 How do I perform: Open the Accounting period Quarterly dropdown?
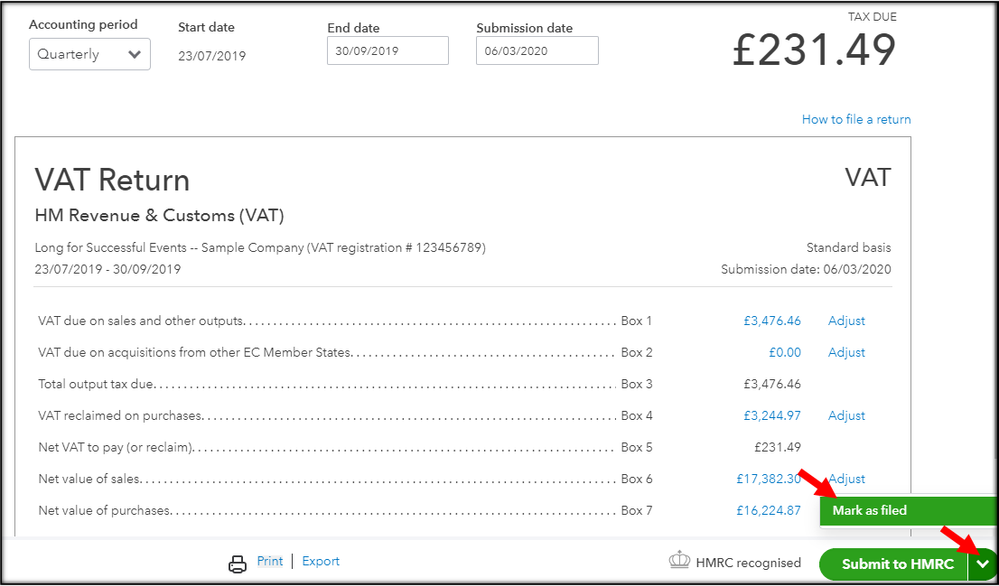coord(90,54)
